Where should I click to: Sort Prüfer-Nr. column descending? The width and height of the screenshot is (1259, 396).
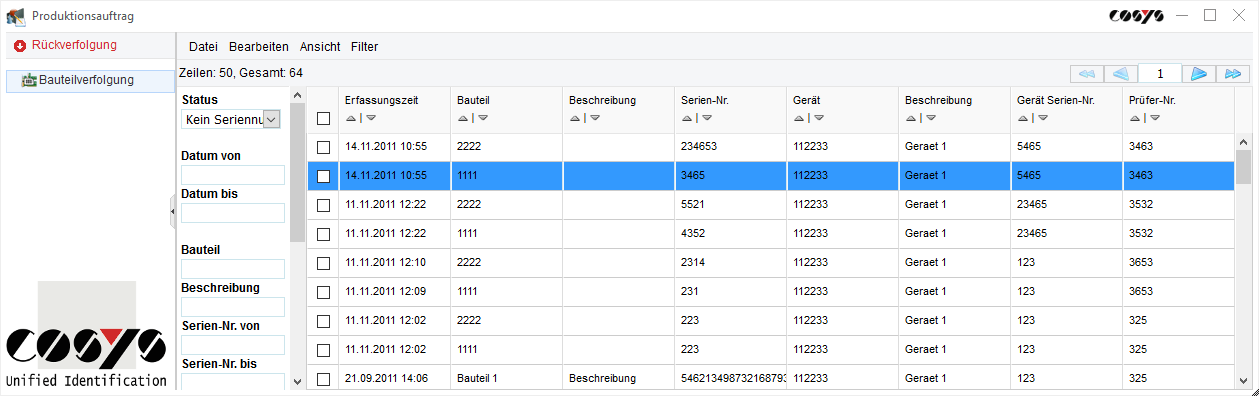point(1154,118)
